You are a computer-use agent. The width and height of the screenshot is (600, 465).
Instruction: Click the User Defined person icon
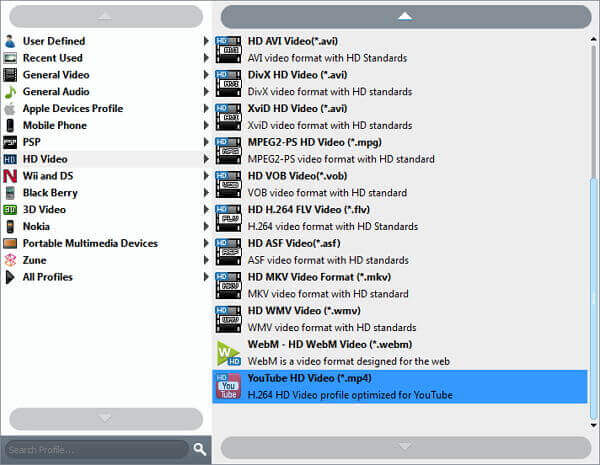pos(10,41)
